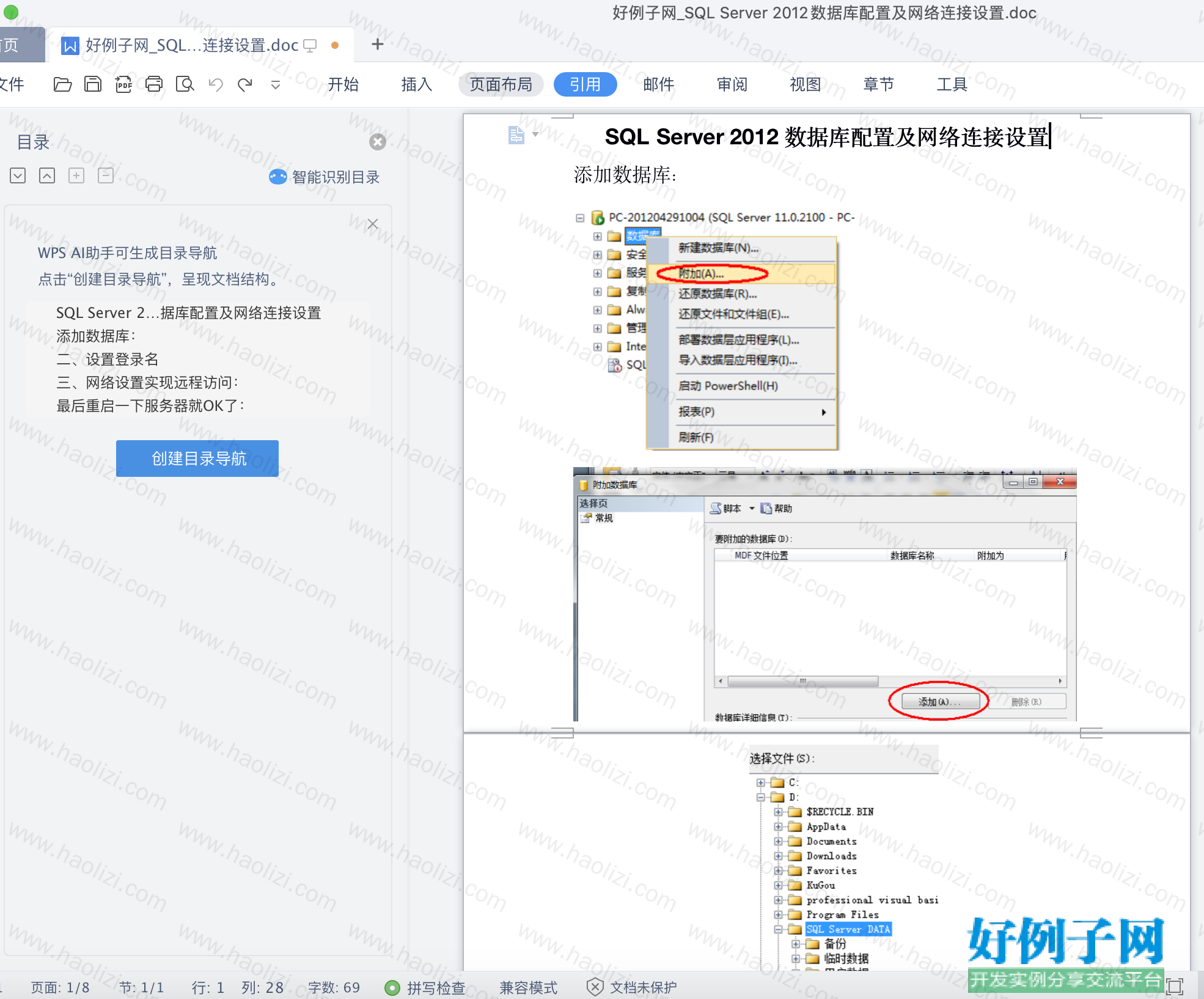Dismiss the WPS AI助手 hint card

point(373,224)
